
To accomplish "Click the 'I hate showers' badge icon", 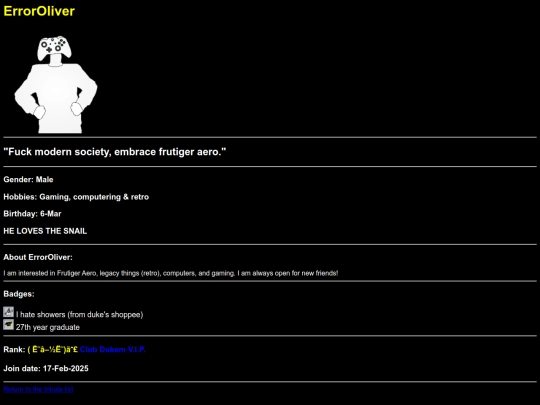I will click(9, 312).
